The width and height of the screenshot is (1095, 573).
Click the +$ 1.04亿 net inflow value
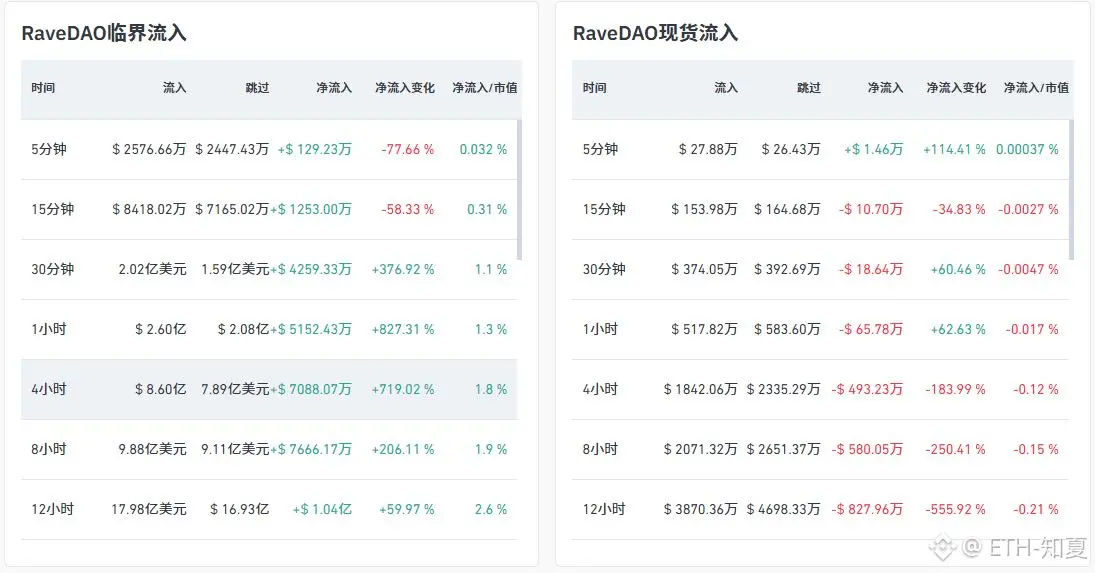point(323,509)
